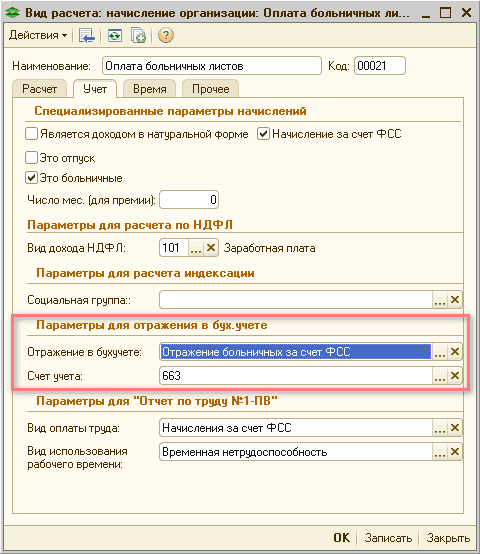Click the Число мес. (для премии) field
This screenshot has width=480, height=554.
pos(189,200)
